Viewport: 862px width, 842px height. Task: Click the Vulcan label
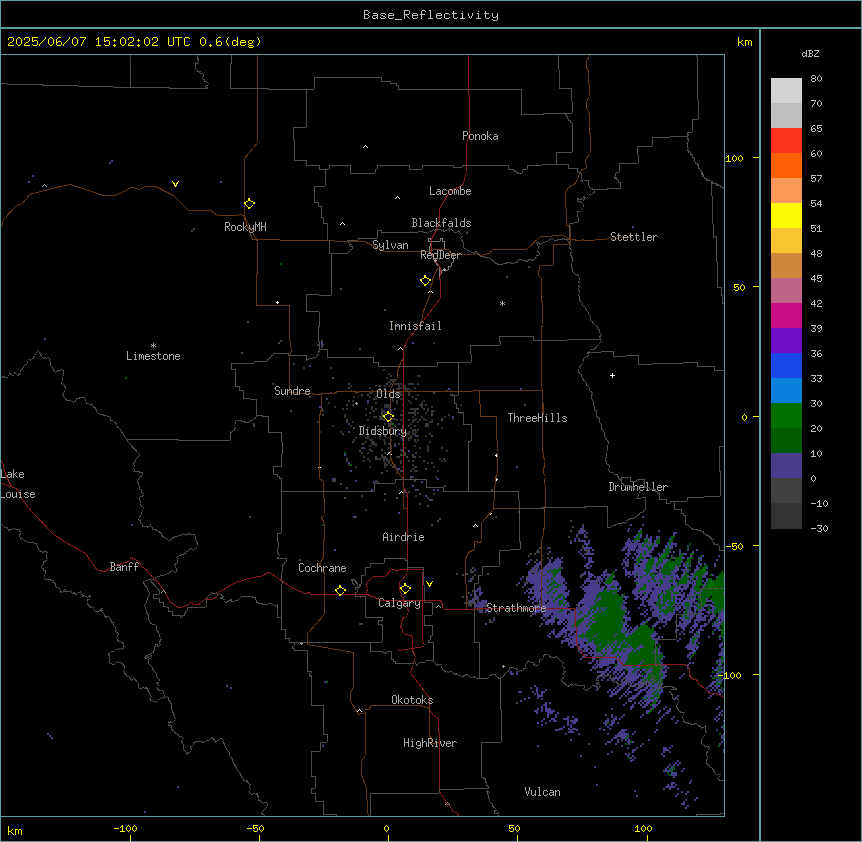[x=542, y=792]
